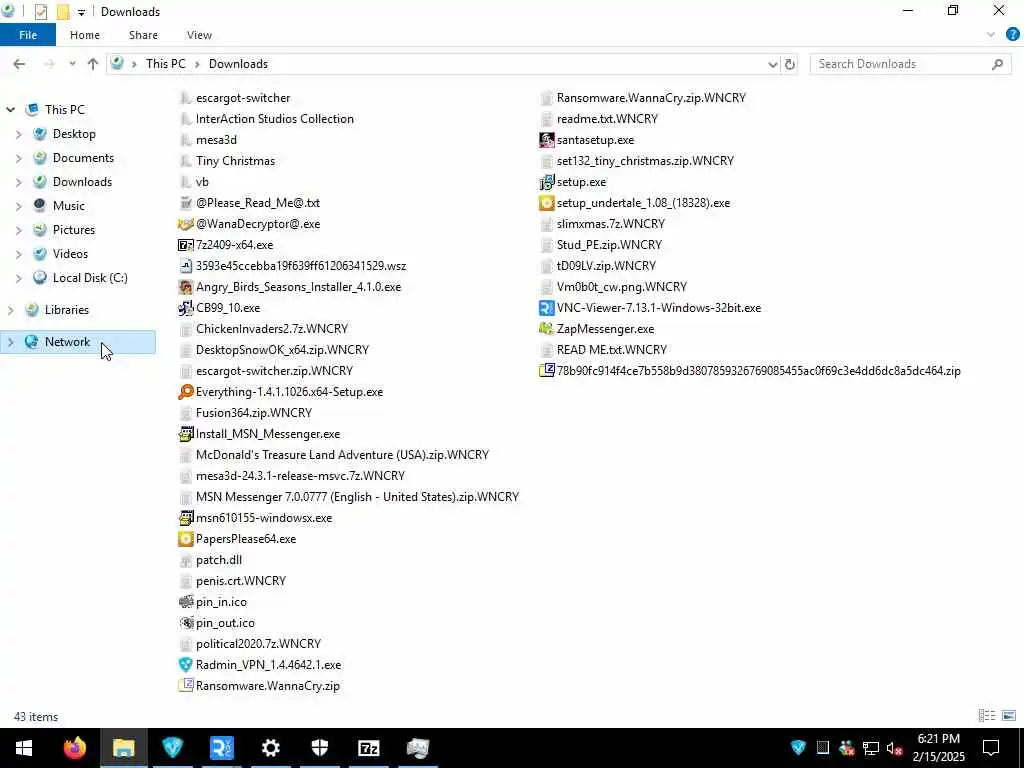Click This PC in address breadcrumb
The width and height of the screenshot is (1024, 768).
165,64
